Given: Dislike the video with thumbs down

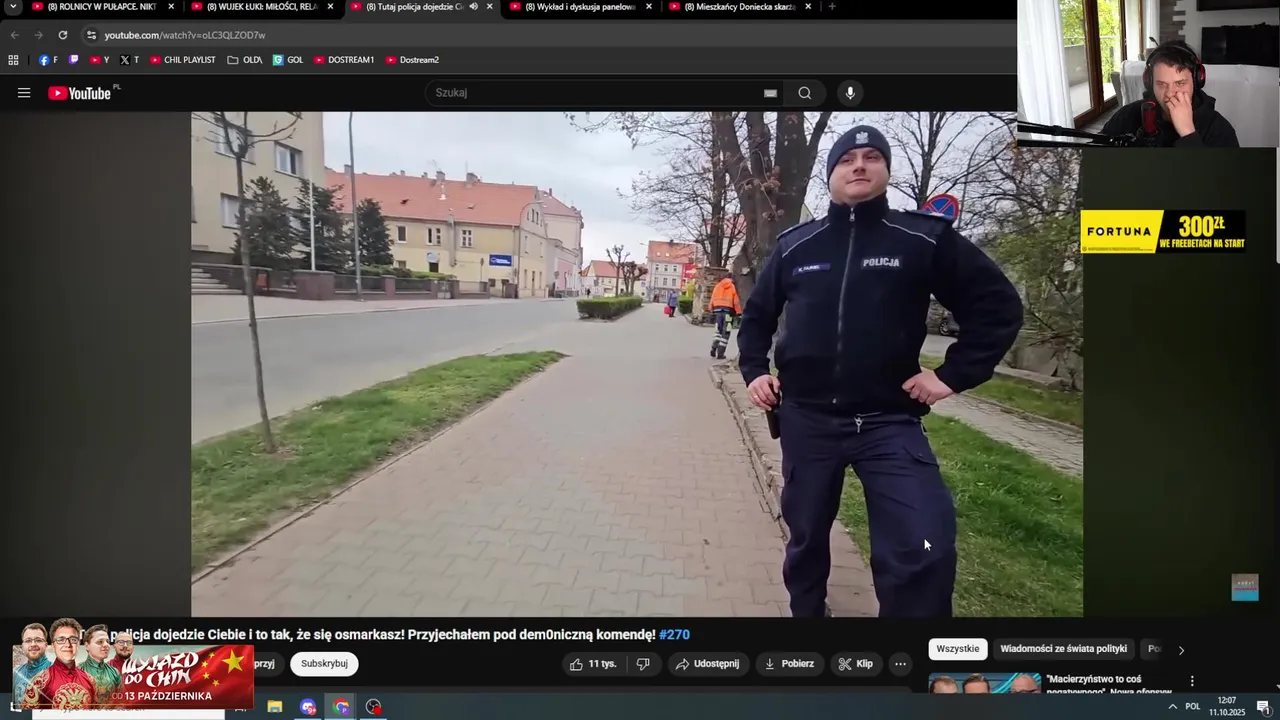Looking at the screenshot, I should 643,664.
